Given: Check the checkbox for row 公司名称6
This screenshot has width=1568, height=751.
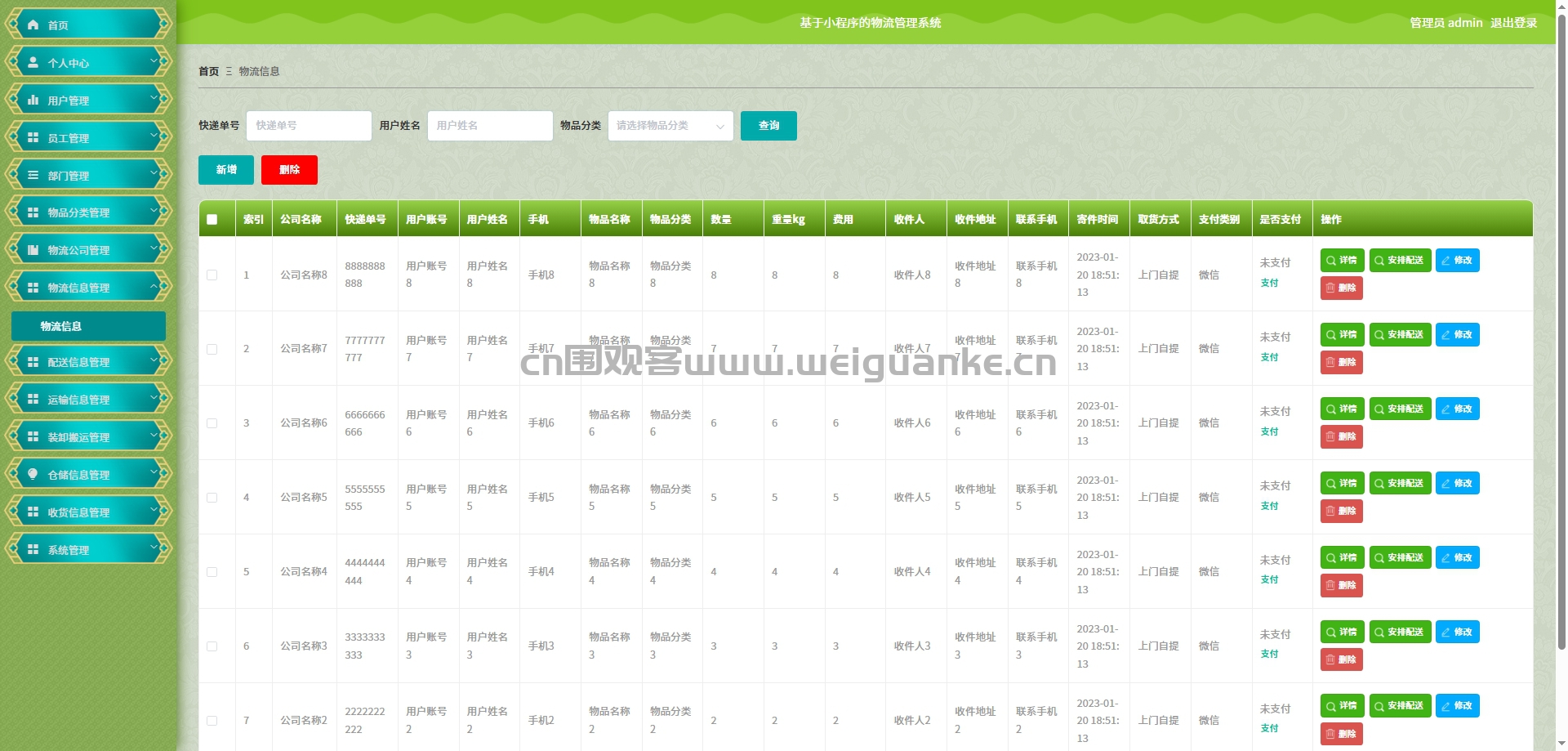Looking at the screenshot, I should pos(212,423).
